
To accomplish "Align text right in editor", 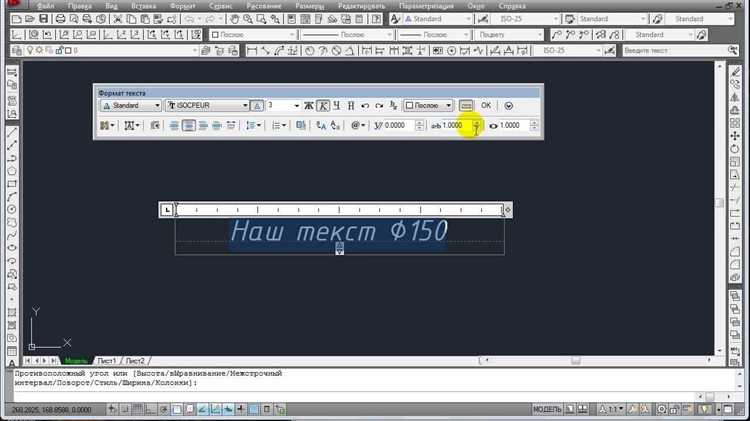I will (x=203, y=125).
